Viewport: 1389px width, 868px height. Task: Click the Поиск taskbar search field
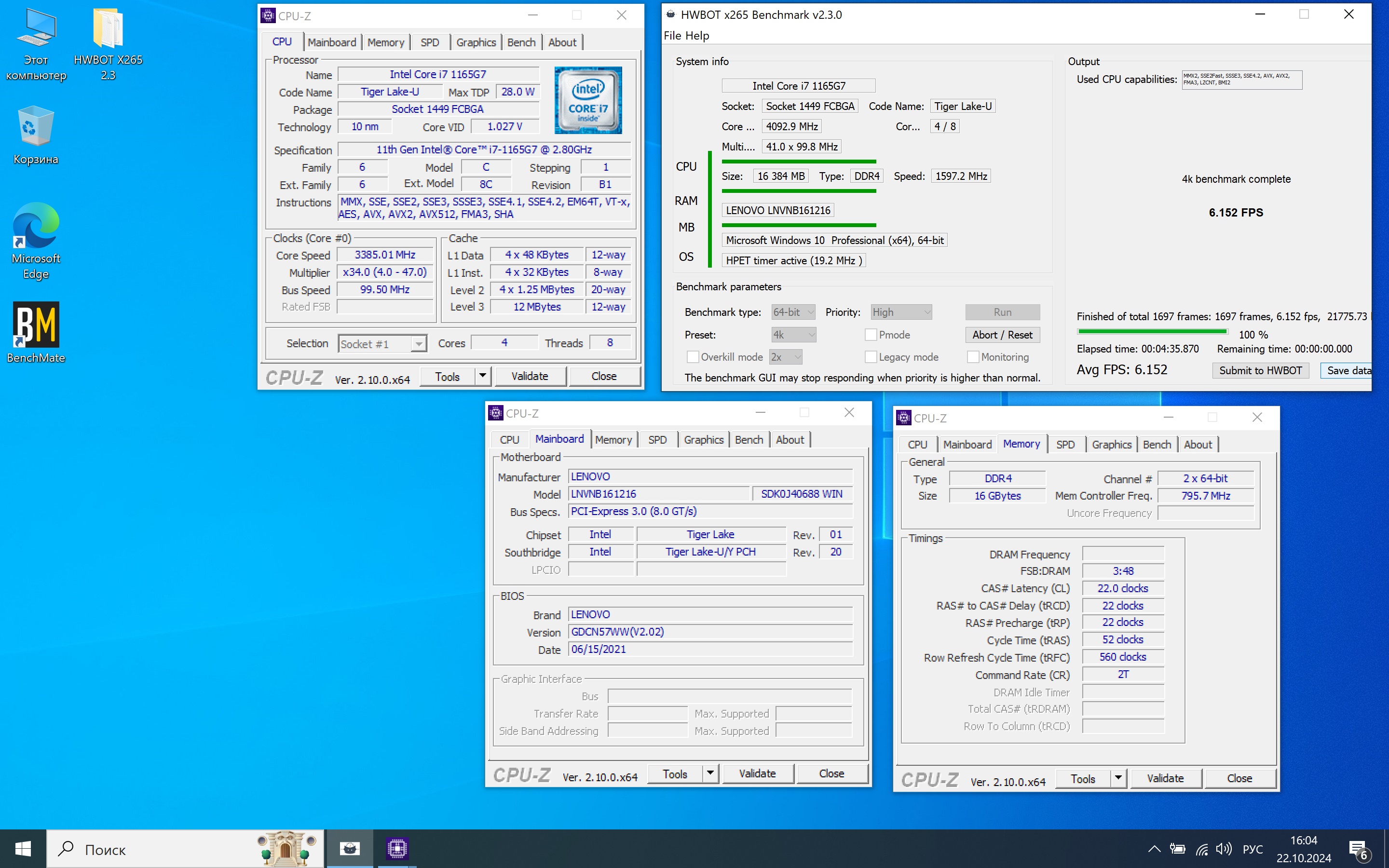click(185, 849)
